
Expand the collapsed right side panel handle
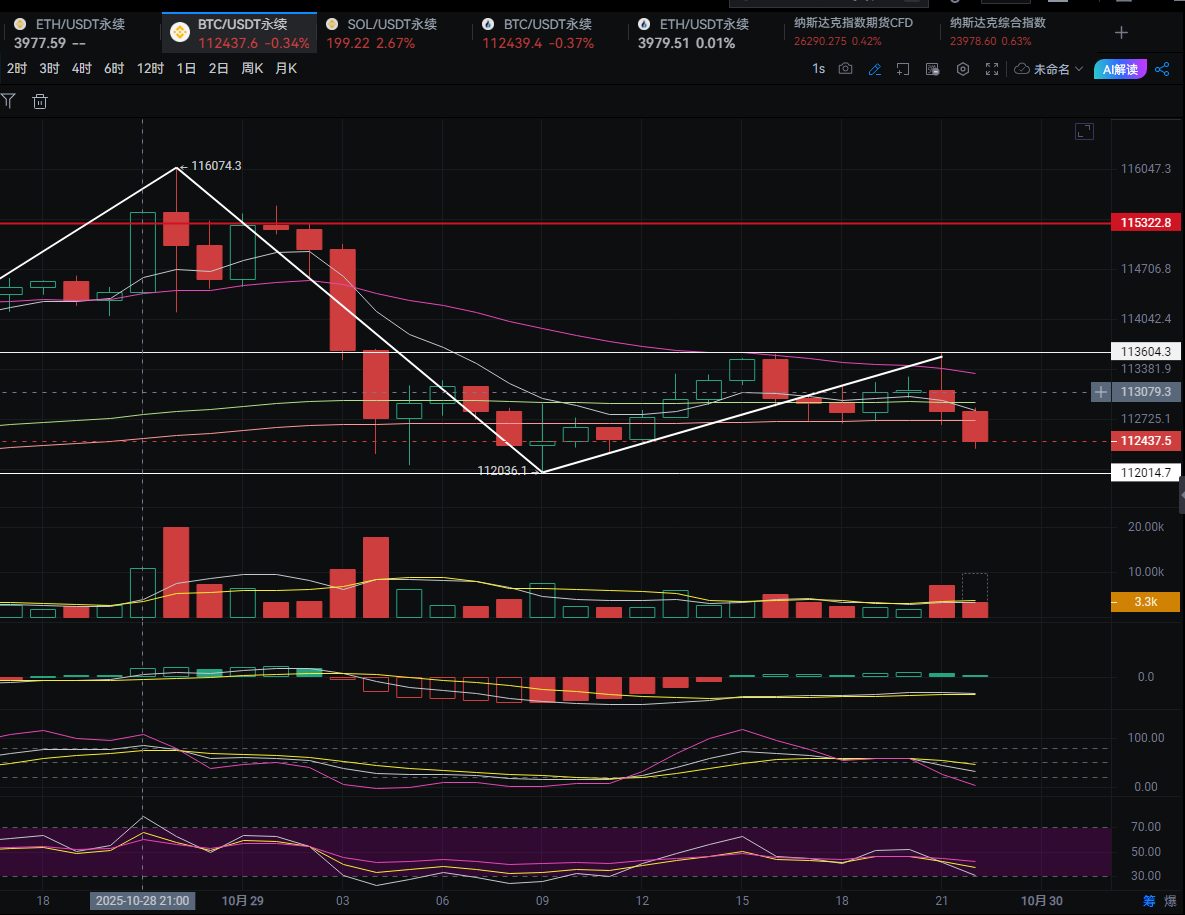[x=1179, y=493]
